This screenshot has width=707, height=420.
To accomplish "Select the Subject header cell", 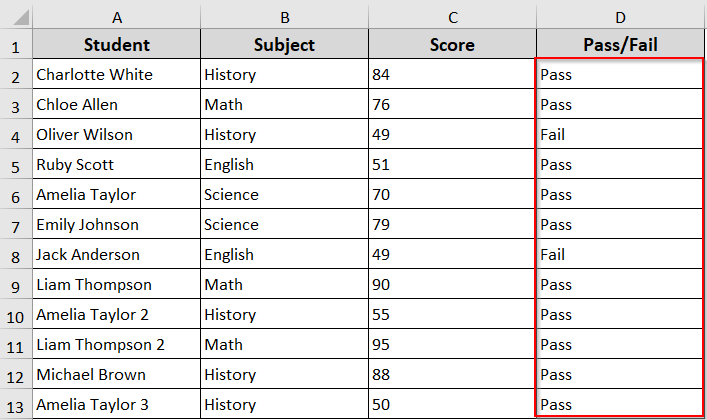I will pos(285,45).
